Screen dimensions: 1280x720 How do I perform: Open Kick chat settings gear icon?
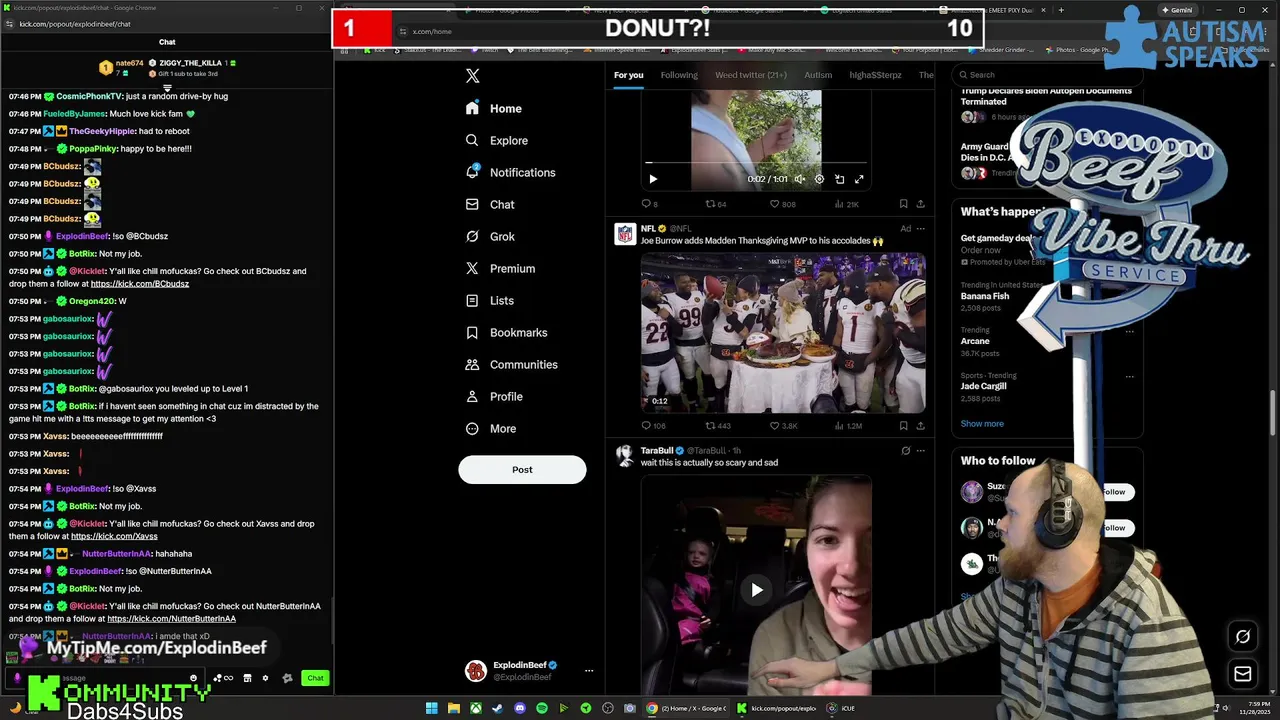[265, 678]
